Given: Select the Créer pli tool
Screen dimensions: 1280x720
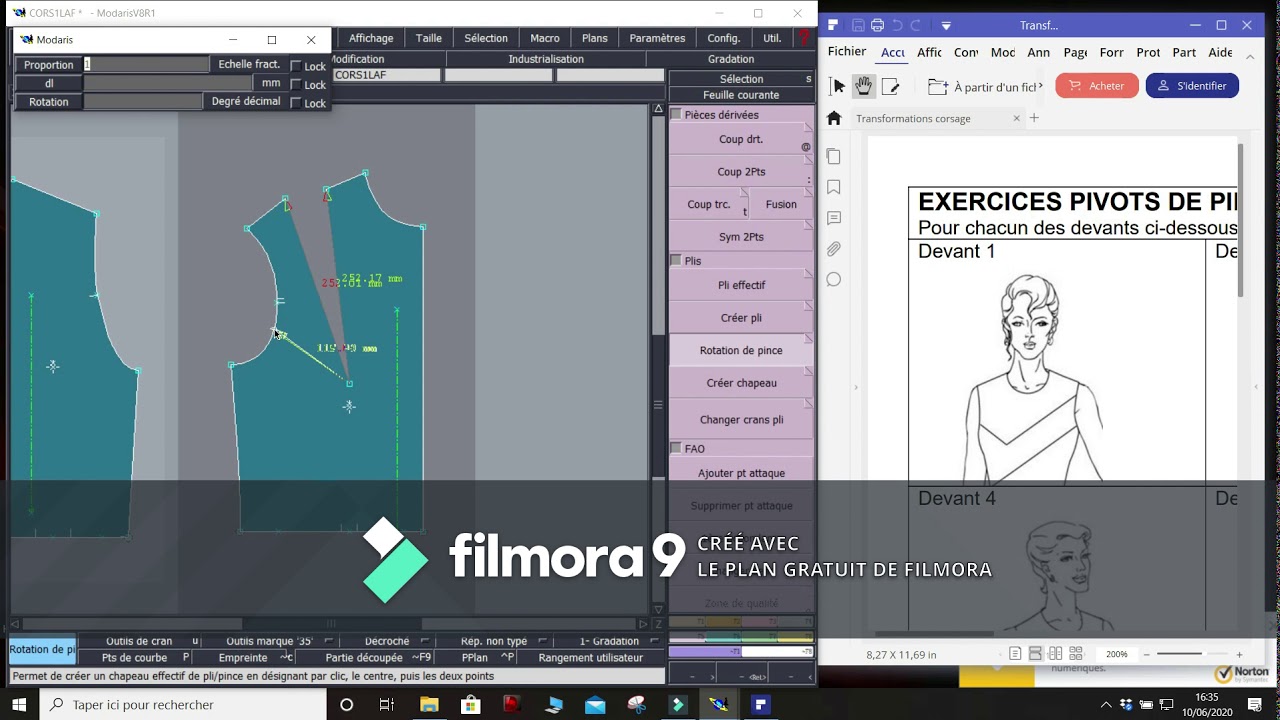Looking at the screenshot, I should [741, 318].
